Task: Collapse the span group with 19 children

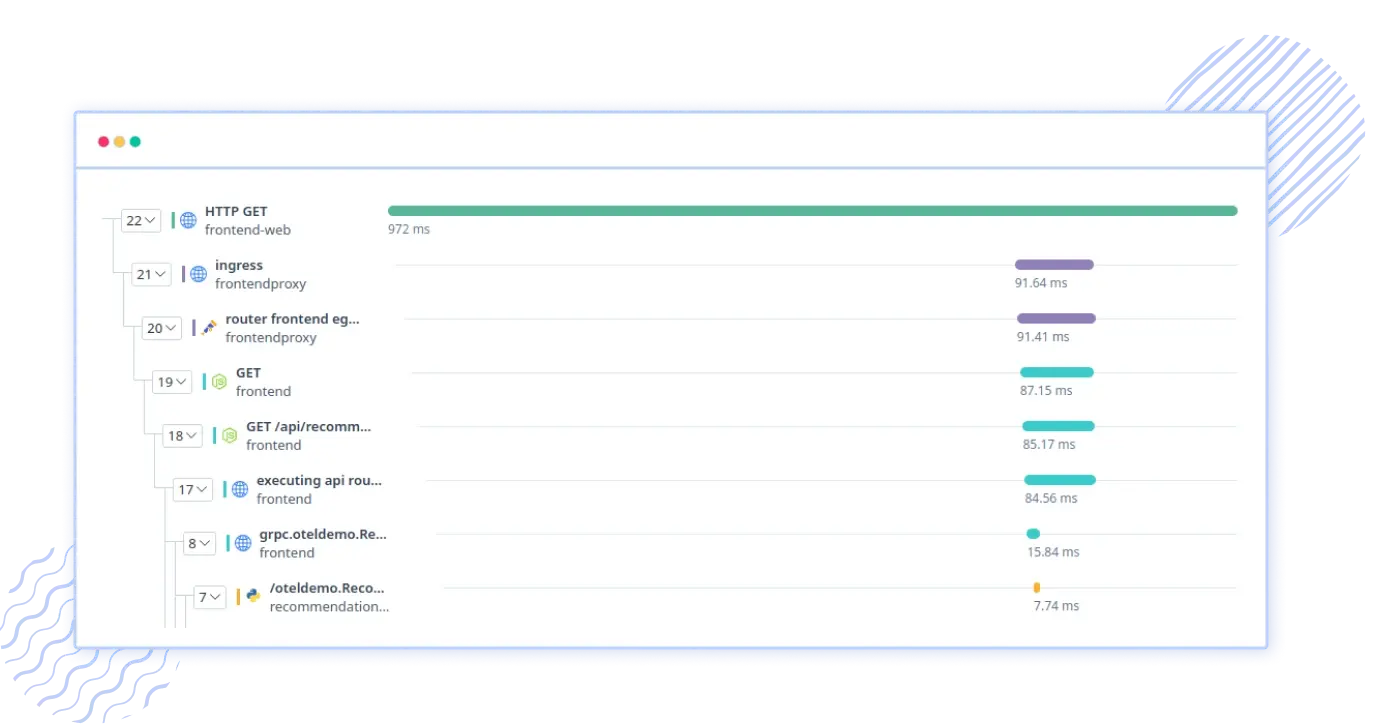Action: [172, 382]
